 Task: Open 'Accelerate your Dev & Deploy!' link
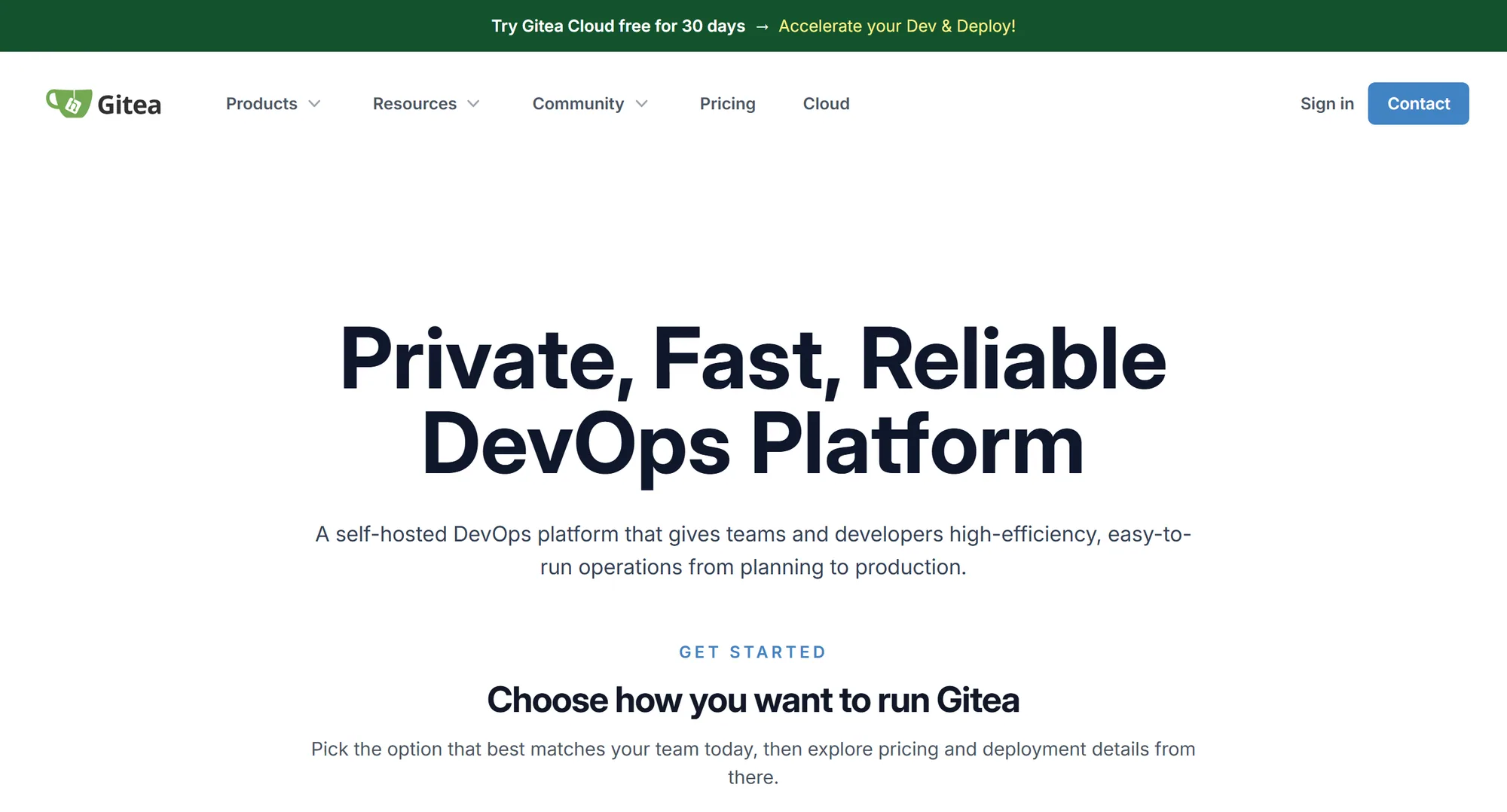point(897,26)
